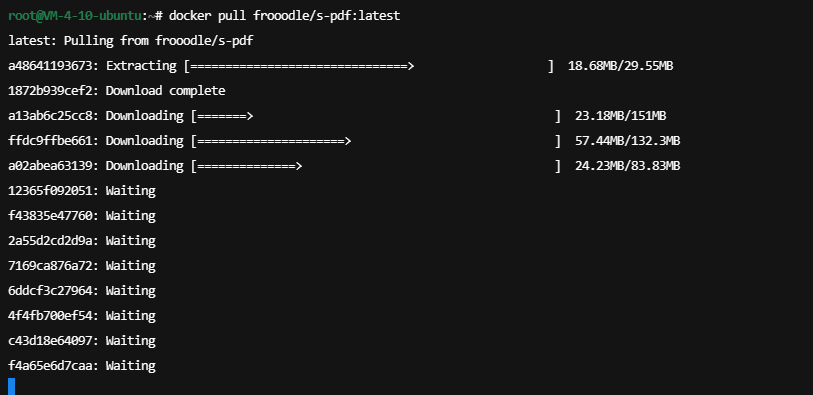Screen dimensions: 813x395
Task: Click the 6ddcf3c27964 Waiting line
Action: [82, 291]
